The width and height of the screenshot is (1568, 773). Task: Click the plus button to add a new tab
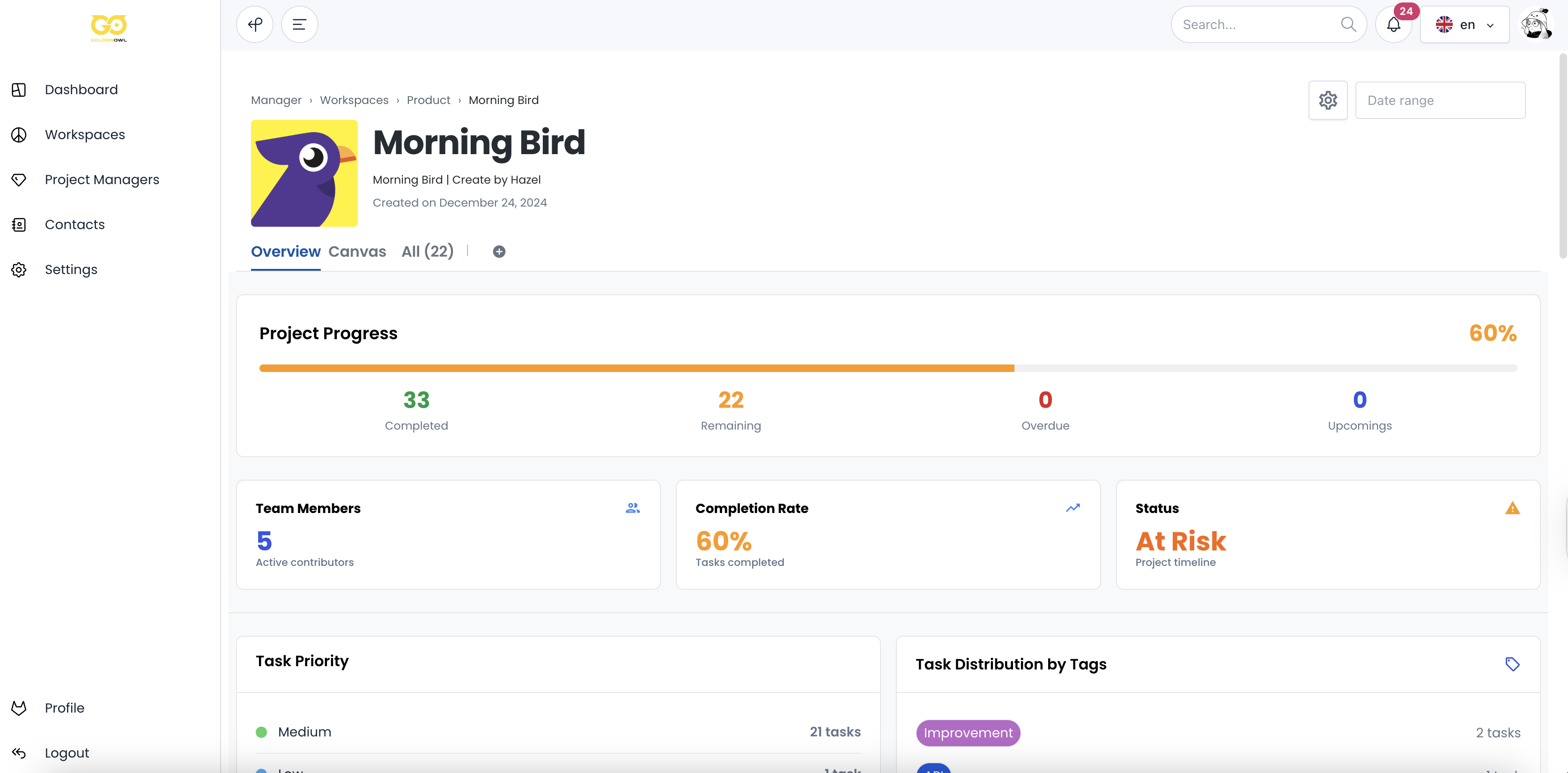[x=498, y=252]
